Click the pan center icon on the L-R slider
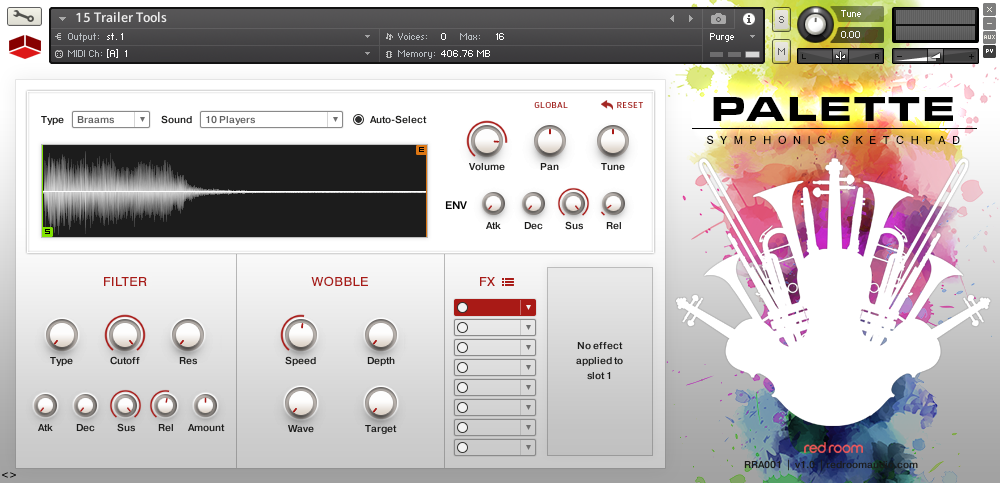The width and height of the screenshot is (1000, 483). pyautogui.click(x=840, y=56)
